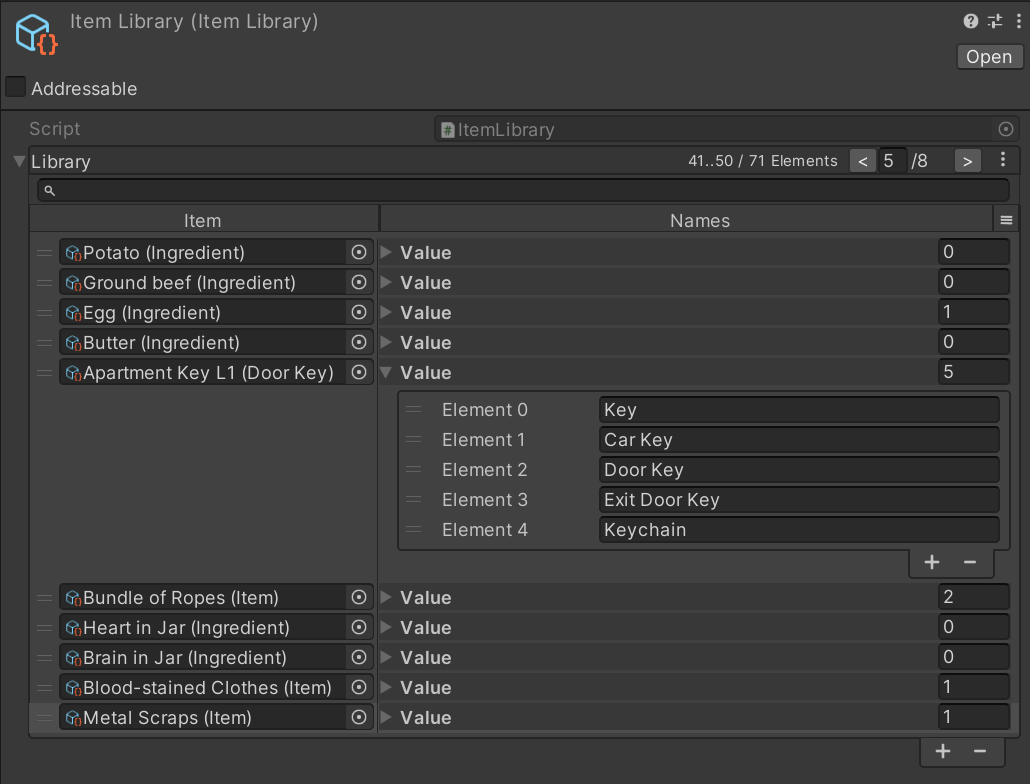Image resolution: width=1030 pixels, height=784 pixels.
Task: Toggle the Addressable checkbox
Action: point(16,88)
